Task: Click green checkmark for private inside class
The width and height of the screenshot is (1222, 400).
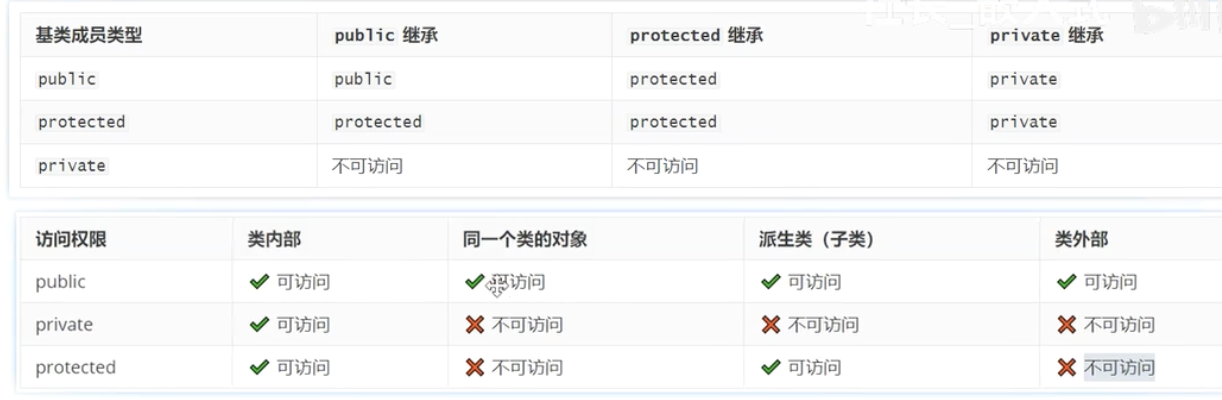Action: [259, 325]
